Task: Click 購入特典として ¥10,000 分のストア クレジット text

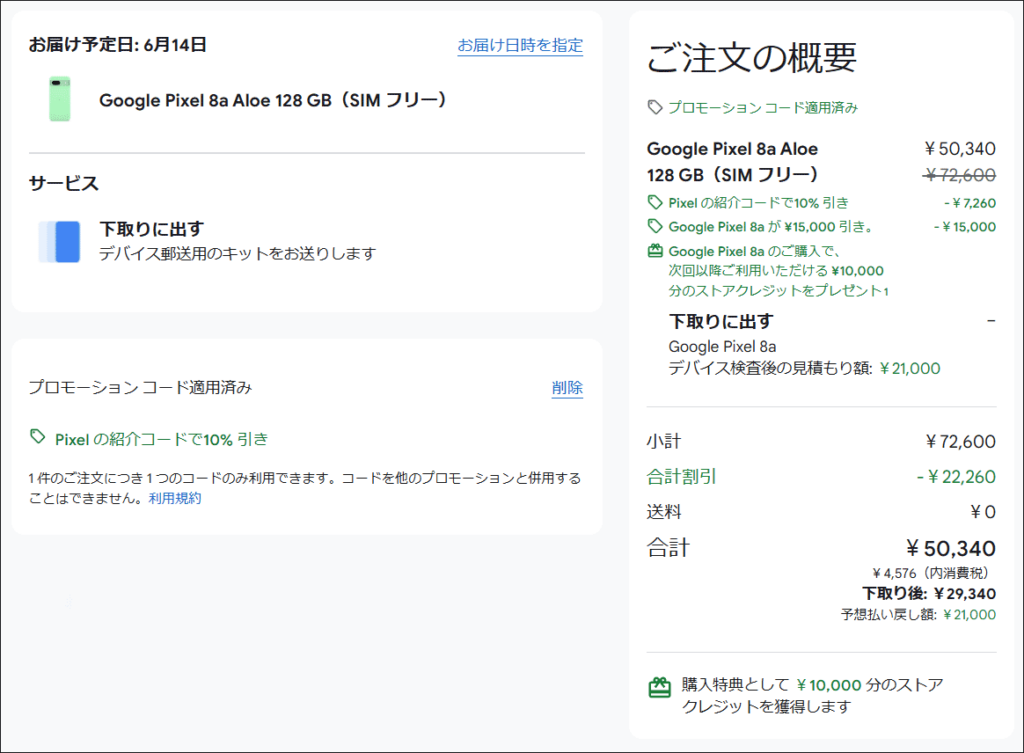Action: pyautogui.click(x=812, y=696)
